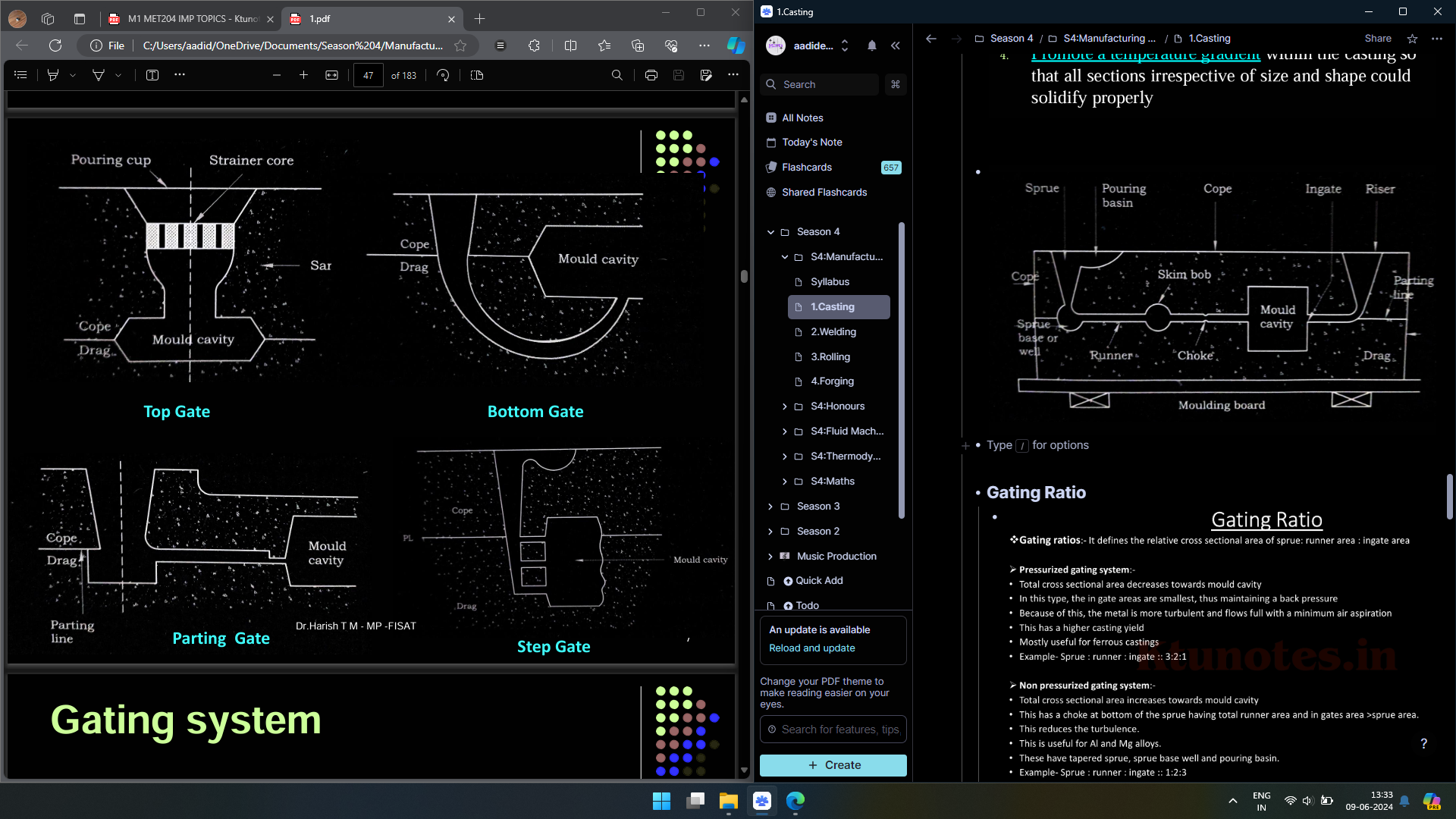
Task: Click the fit to width icon
Action: point(331,75)
